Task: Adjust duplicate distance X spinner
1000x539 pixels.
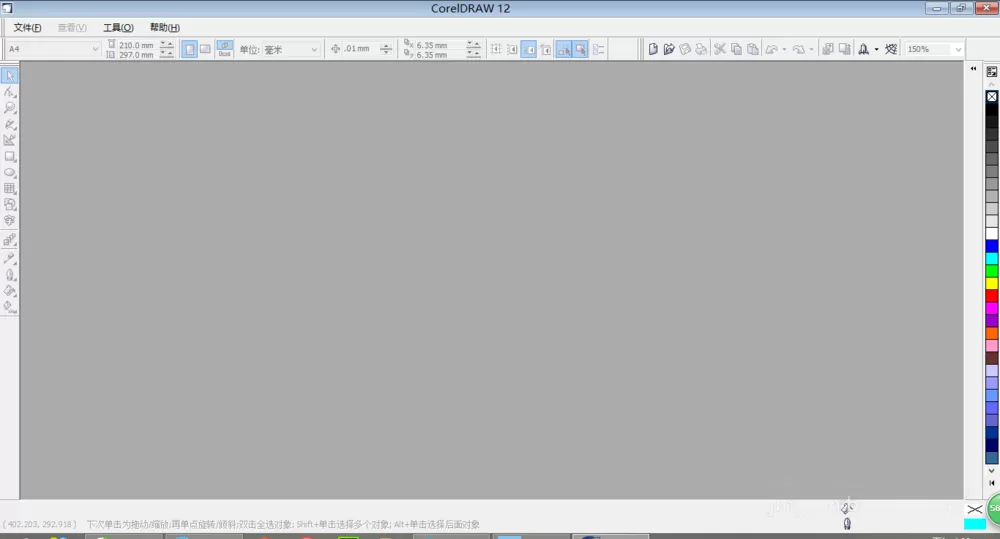Action: coord(473,45)
